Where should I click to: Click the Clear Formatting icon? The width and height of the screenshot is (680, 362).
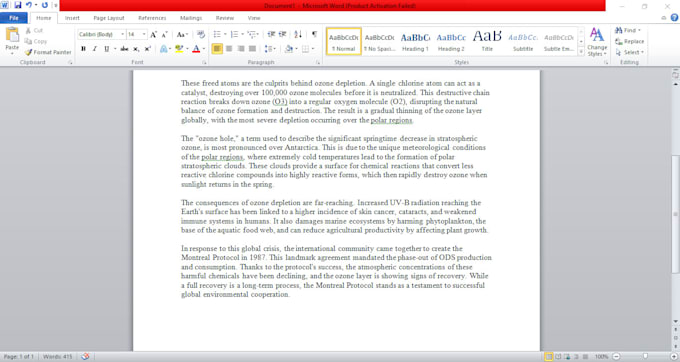pyautogui.click(x=200, y=34)
